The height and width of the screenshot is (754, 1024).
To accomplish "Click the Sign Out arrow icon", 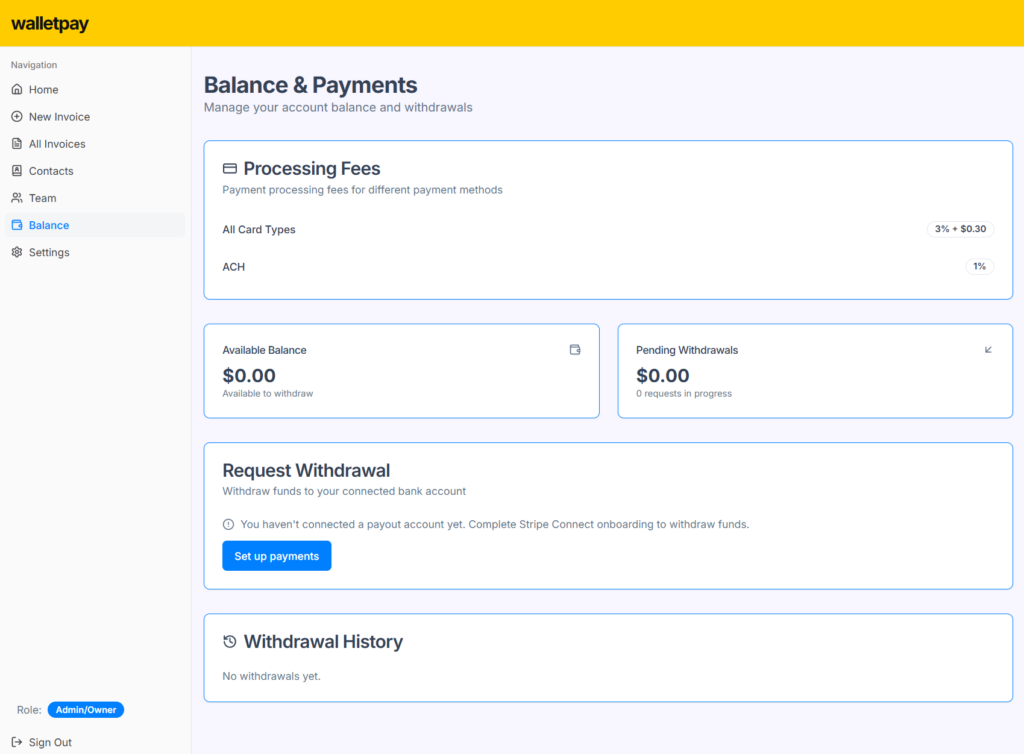I will tap(17, 742).
